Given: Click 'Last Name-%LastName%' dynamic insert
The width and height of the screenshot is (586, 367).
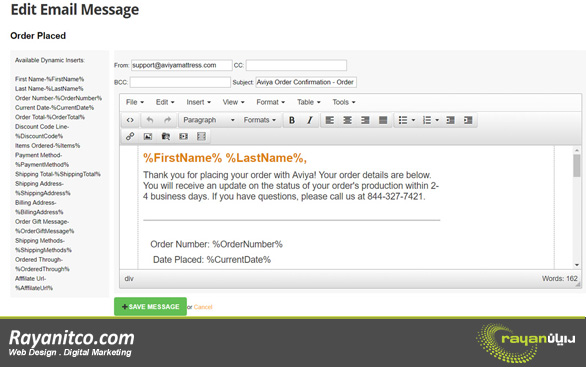Looking at the screenshot, I should (49, 89).
